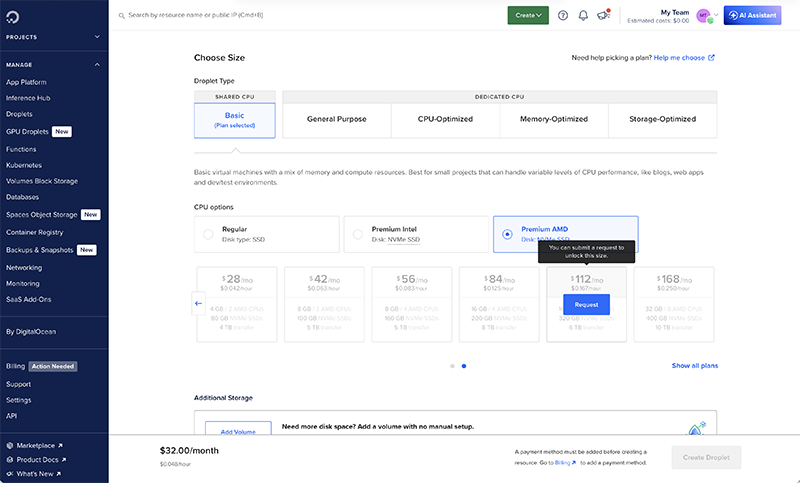Open the help question mark icon
Viewport: 800px width, 483px height.
[562, 15]
